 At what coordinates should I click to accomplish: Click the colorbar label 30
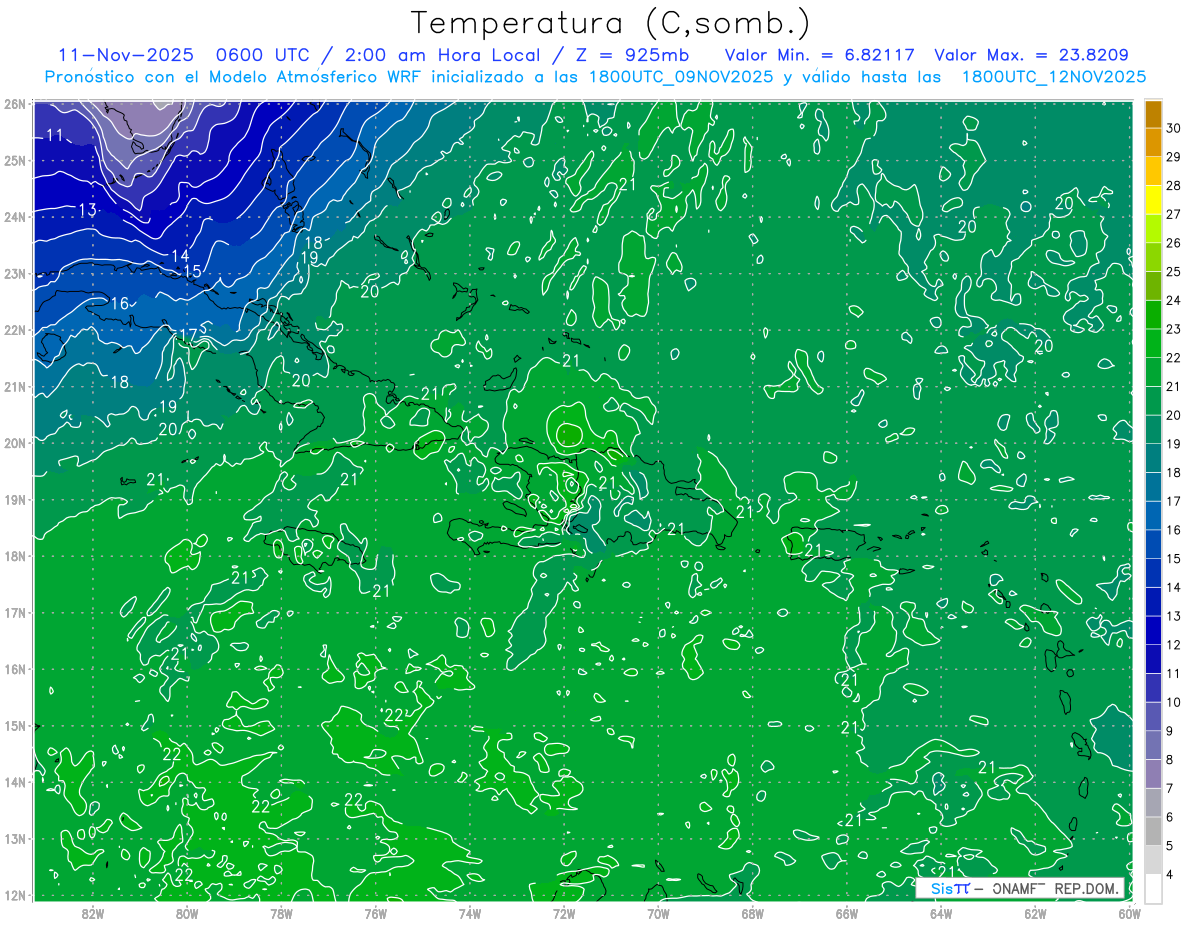tap(1174, 127)
